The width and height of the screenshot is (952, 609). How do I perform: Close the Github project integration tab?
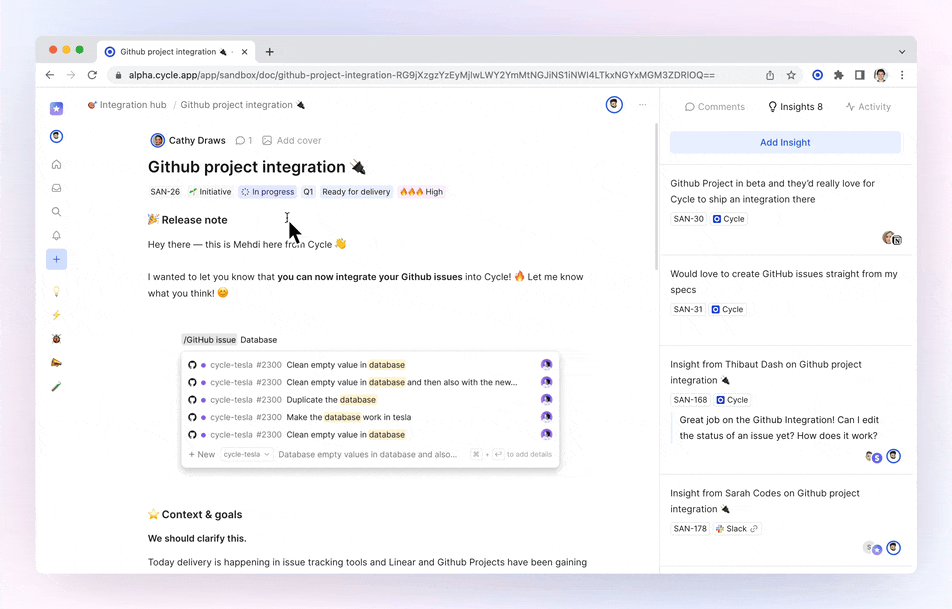(245, 52)
